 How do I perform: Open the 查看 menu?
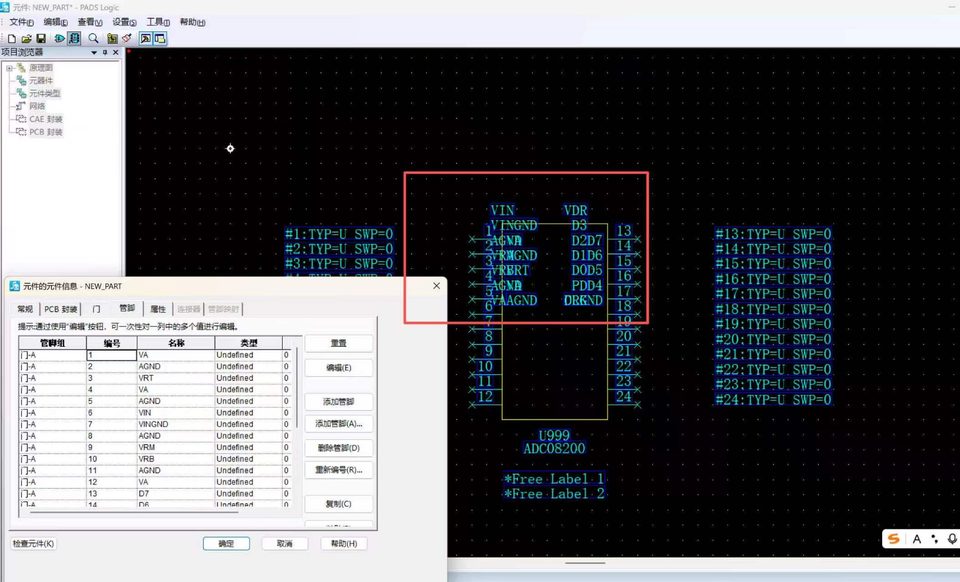pyautogui.click(x=89, y=22)
